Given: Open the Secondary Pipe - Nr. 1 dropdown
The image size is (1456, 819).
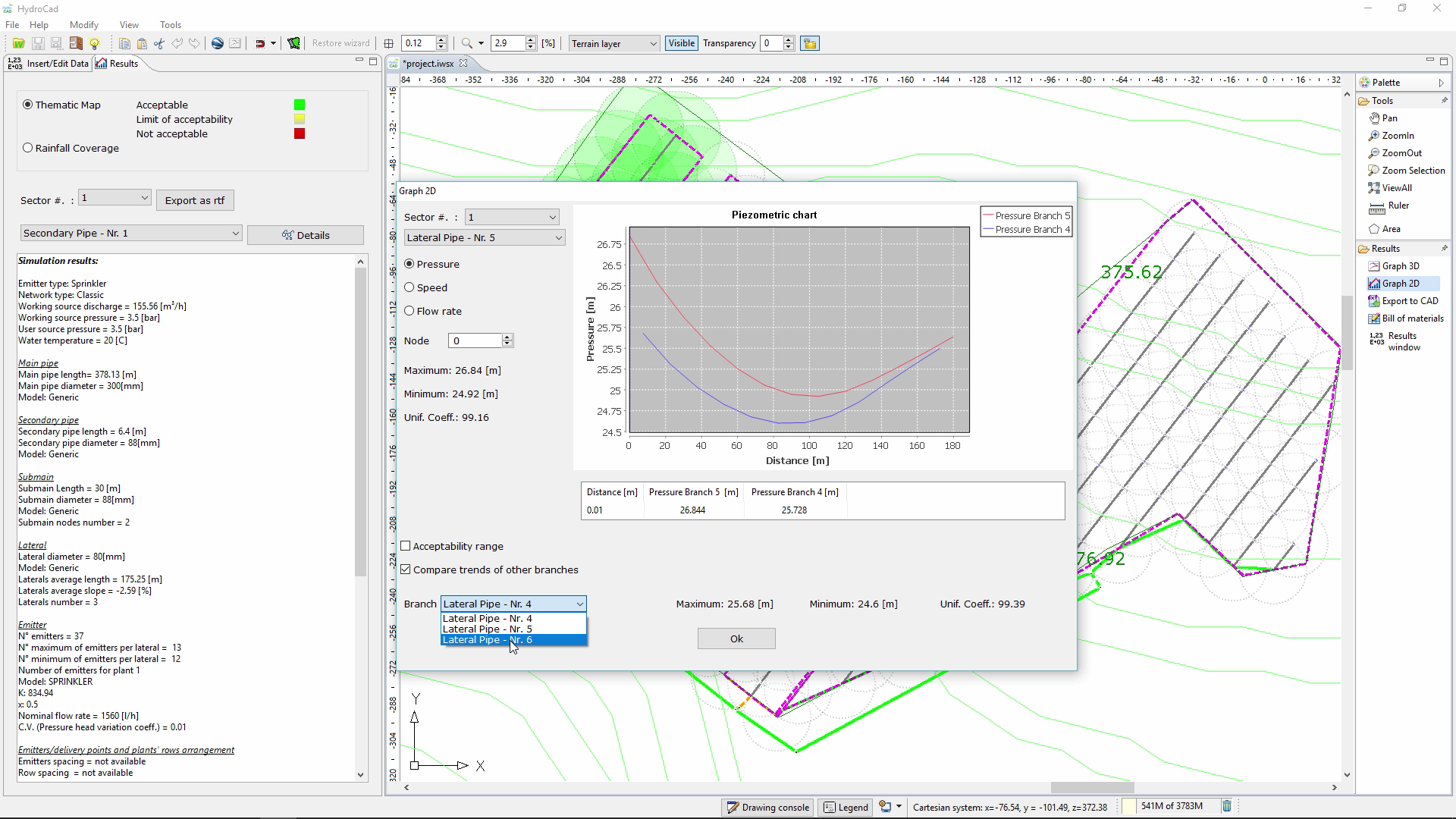Looking at the screenshot, I should pyautogui.click(x=130, y=234).
